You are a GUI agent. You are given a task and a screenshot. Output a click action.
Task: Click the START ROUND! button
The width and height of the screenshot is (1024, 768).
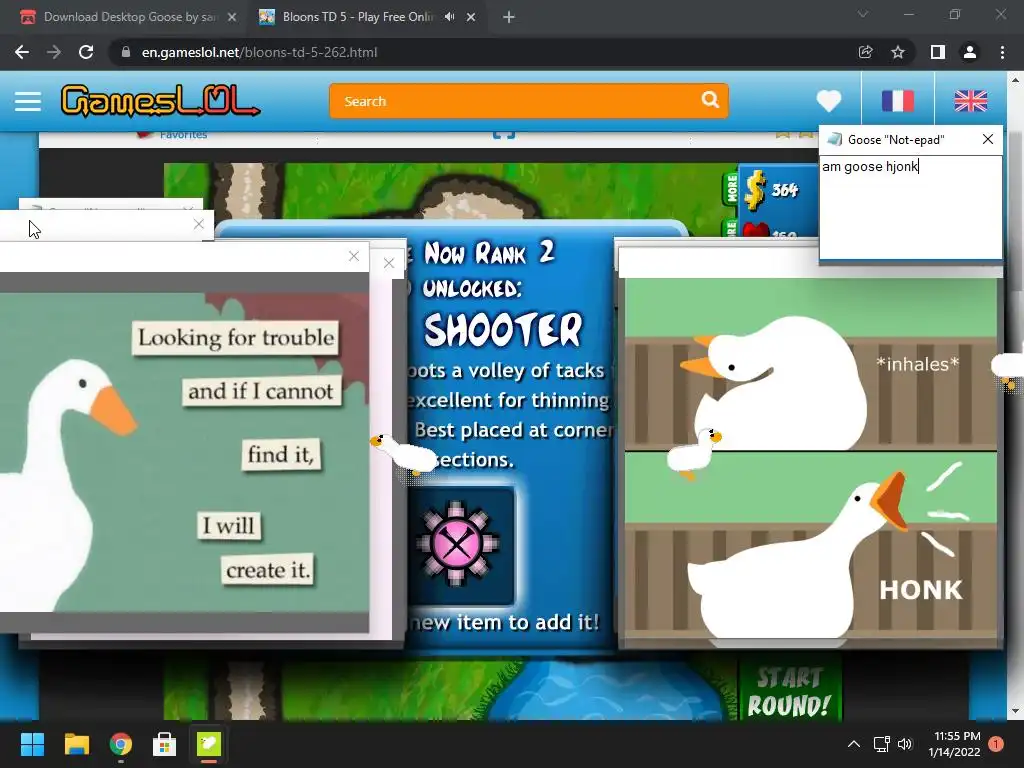pyautogui.click(x=788, y=692)
